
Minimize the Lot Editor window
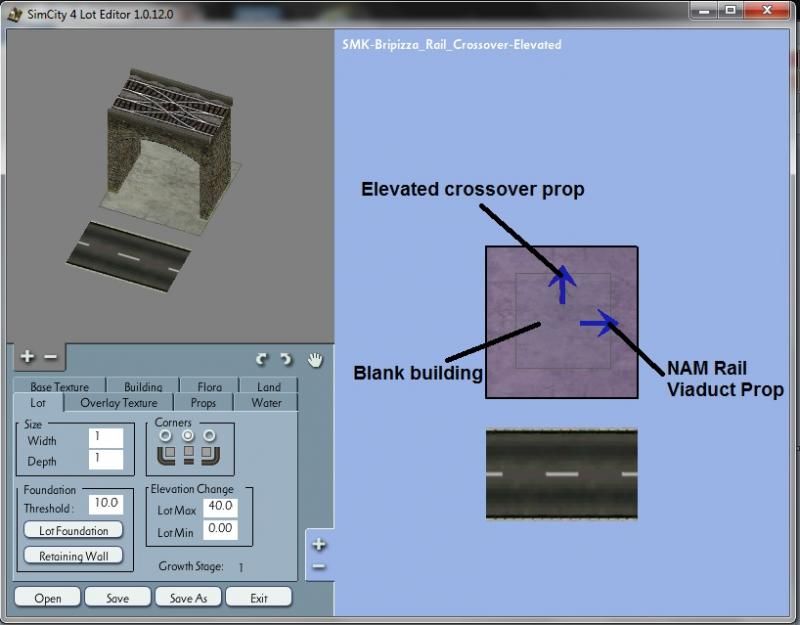[x=705, y=10]
